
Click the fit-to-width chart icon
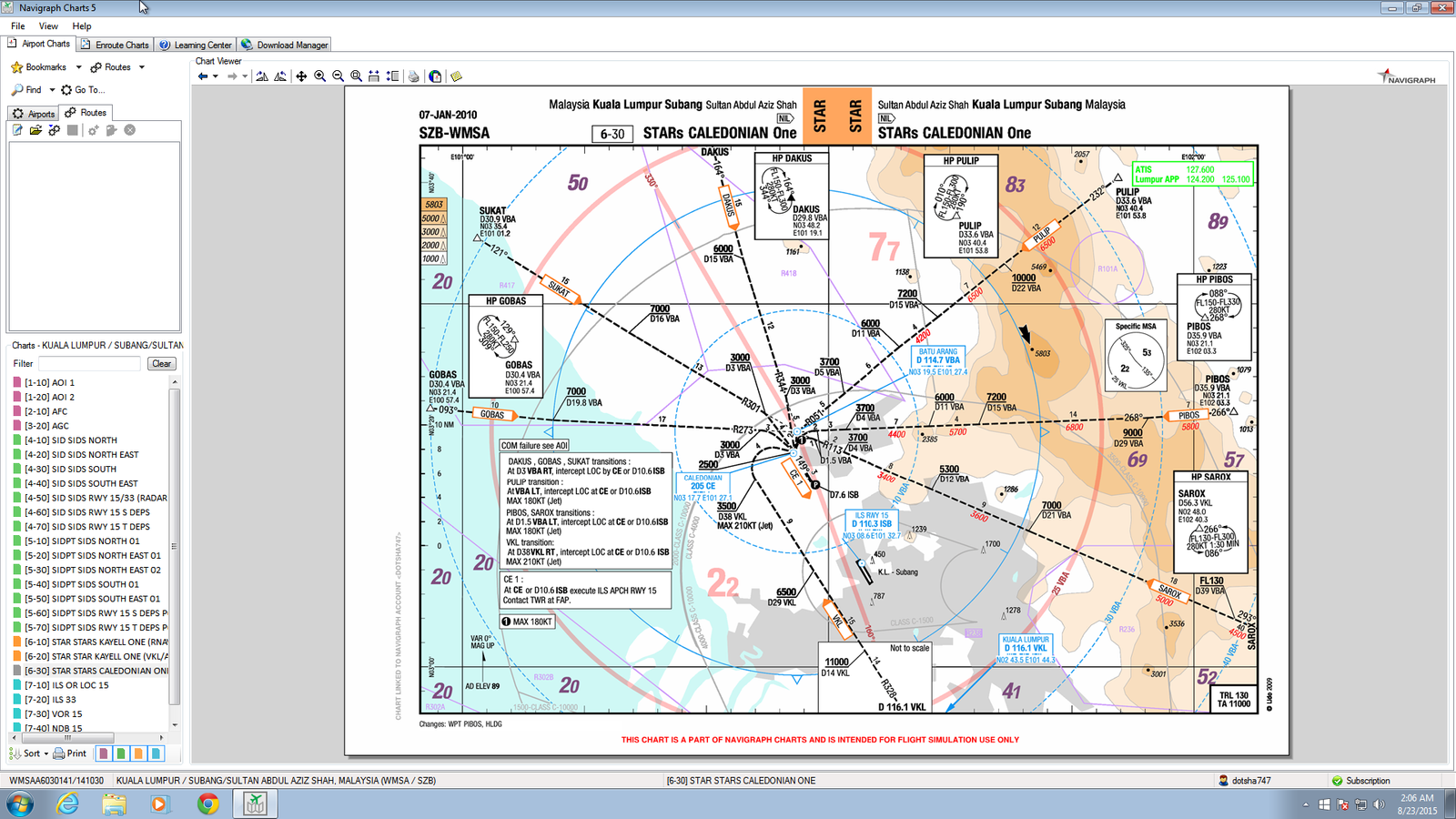coord(374,76)
